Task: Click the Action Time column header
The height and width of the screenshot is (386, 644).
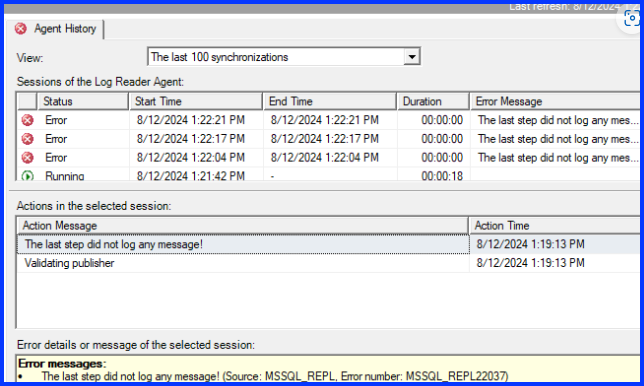Action: click(x=554, y=225)
